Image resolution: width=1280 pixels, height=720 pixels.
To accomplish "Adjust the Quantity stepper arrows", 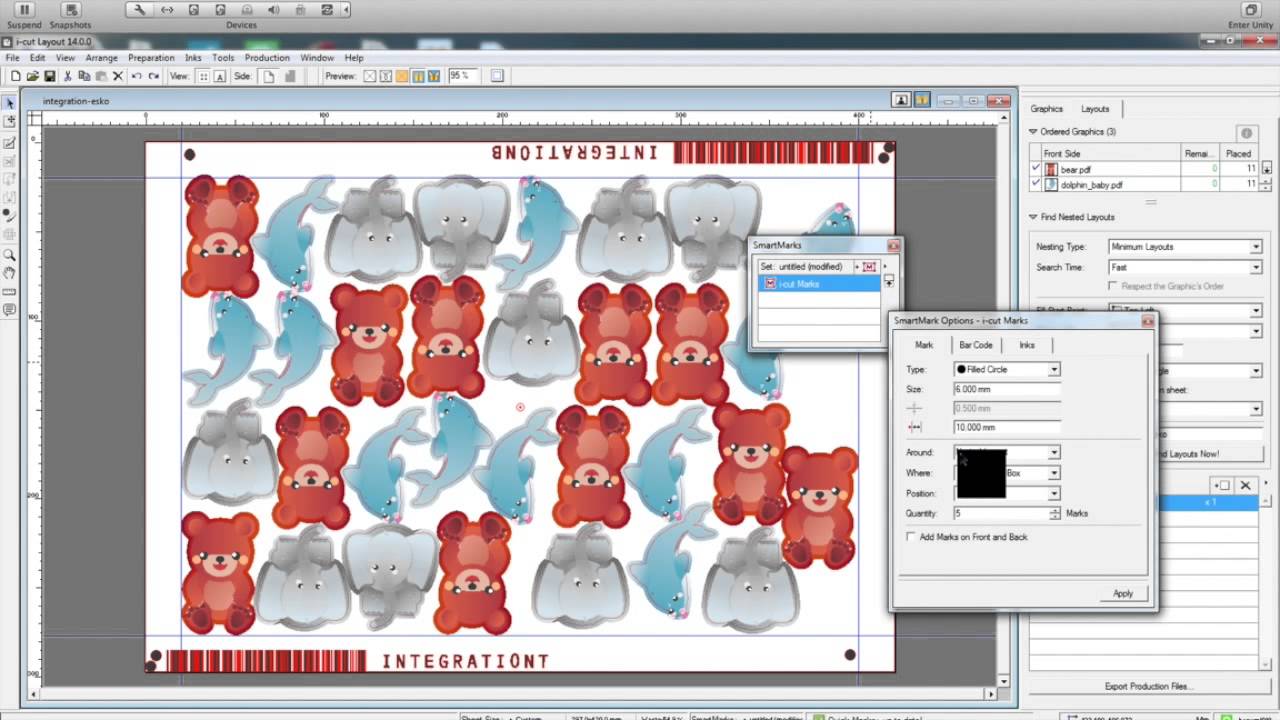I will [1055, 514].
